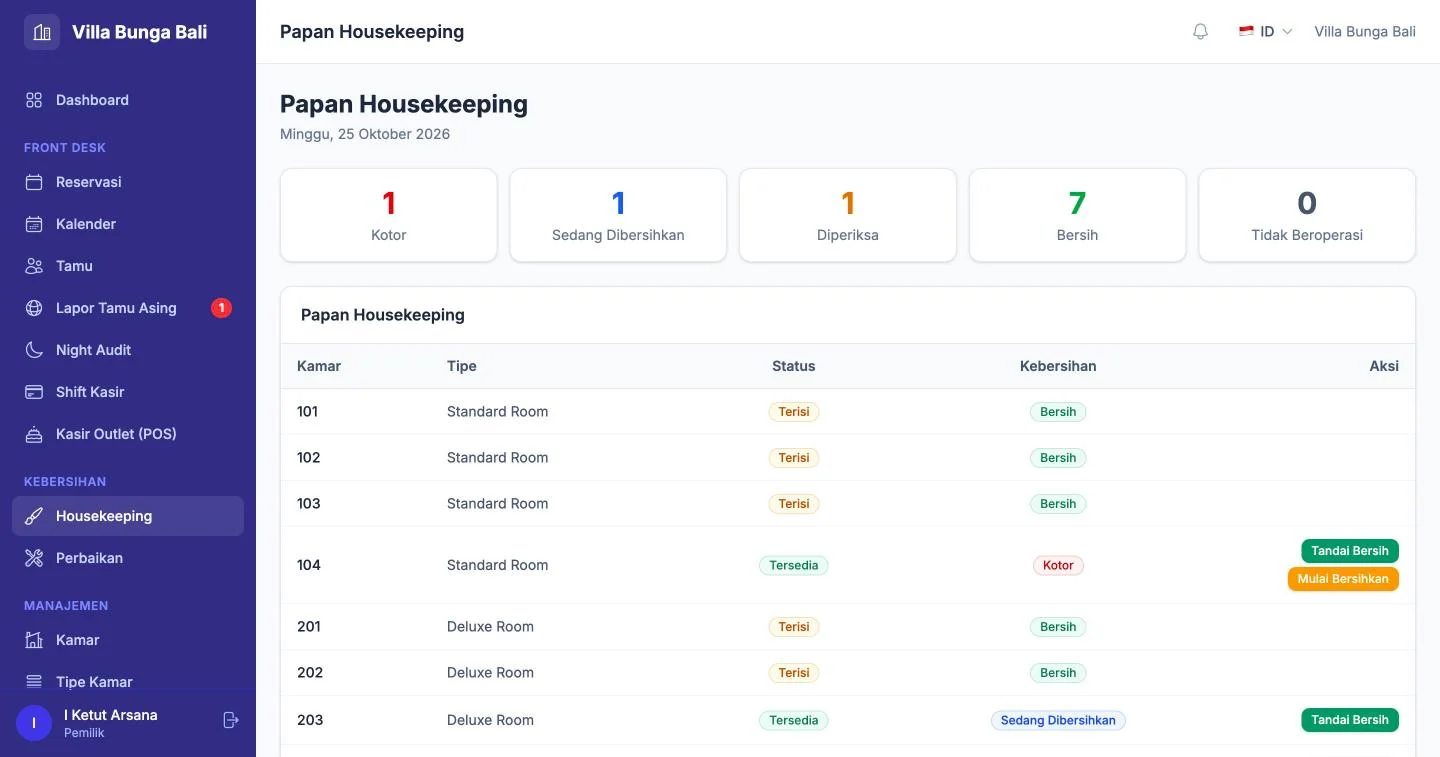Click the Villa Bunga Bali logo icon
The width and height of the screenshot is (1440, 757).
pyautogui.click(x=42, y=32)
